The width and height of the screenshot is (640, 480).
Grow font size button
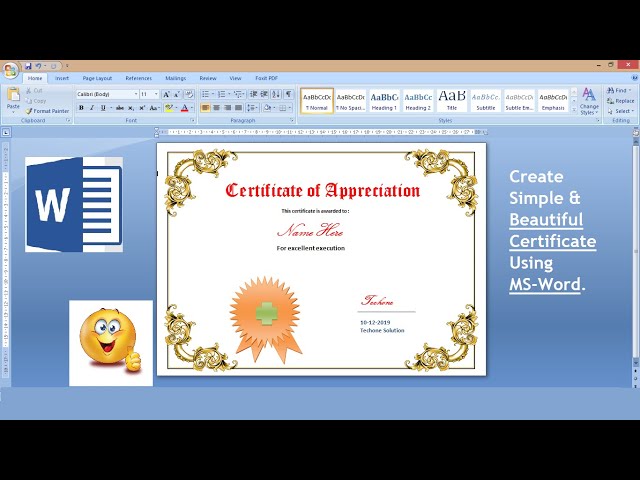point(166,94)
